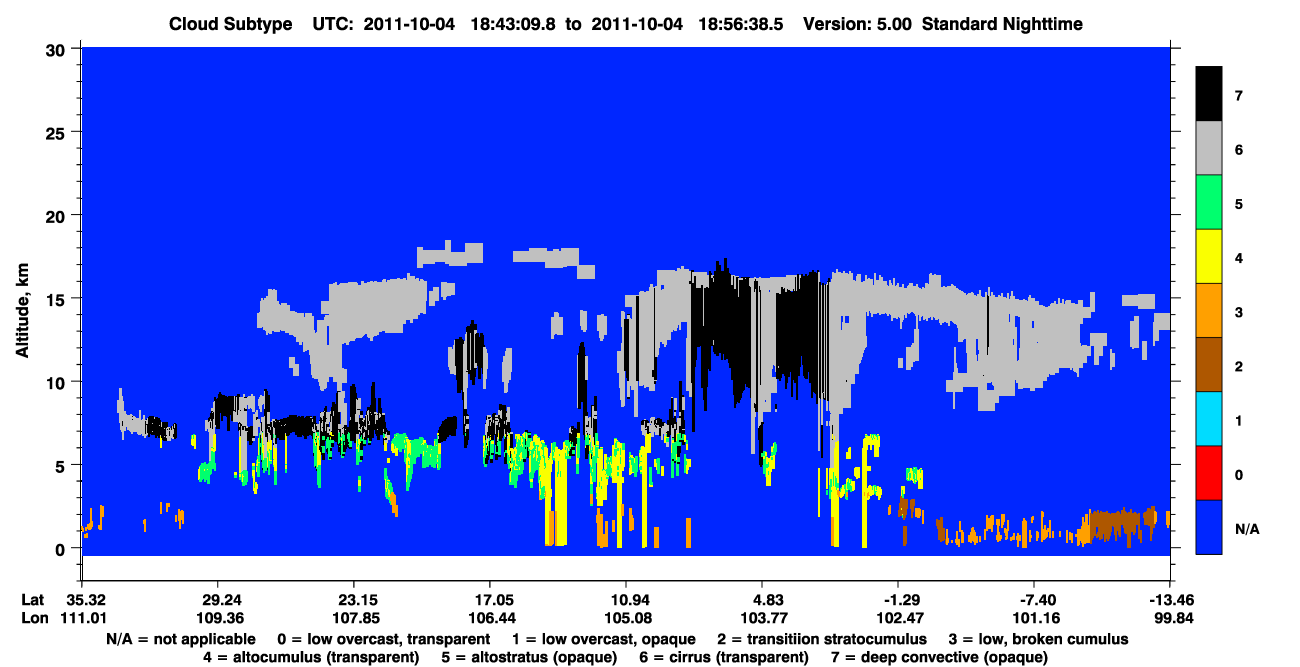The height and width of the screenshot is (667, 1300).
Task: Pick the brown legend swatch for class 2
Action: 1209,365
